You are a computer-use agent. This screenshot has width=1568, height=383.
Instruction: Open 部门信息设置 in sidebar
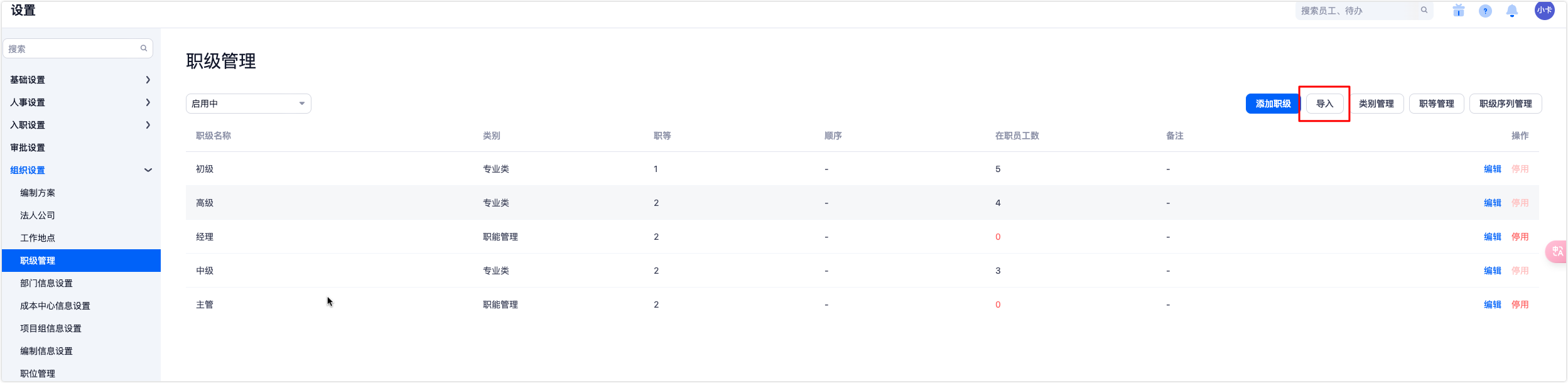pyautogui.click(x=46, y=283)
